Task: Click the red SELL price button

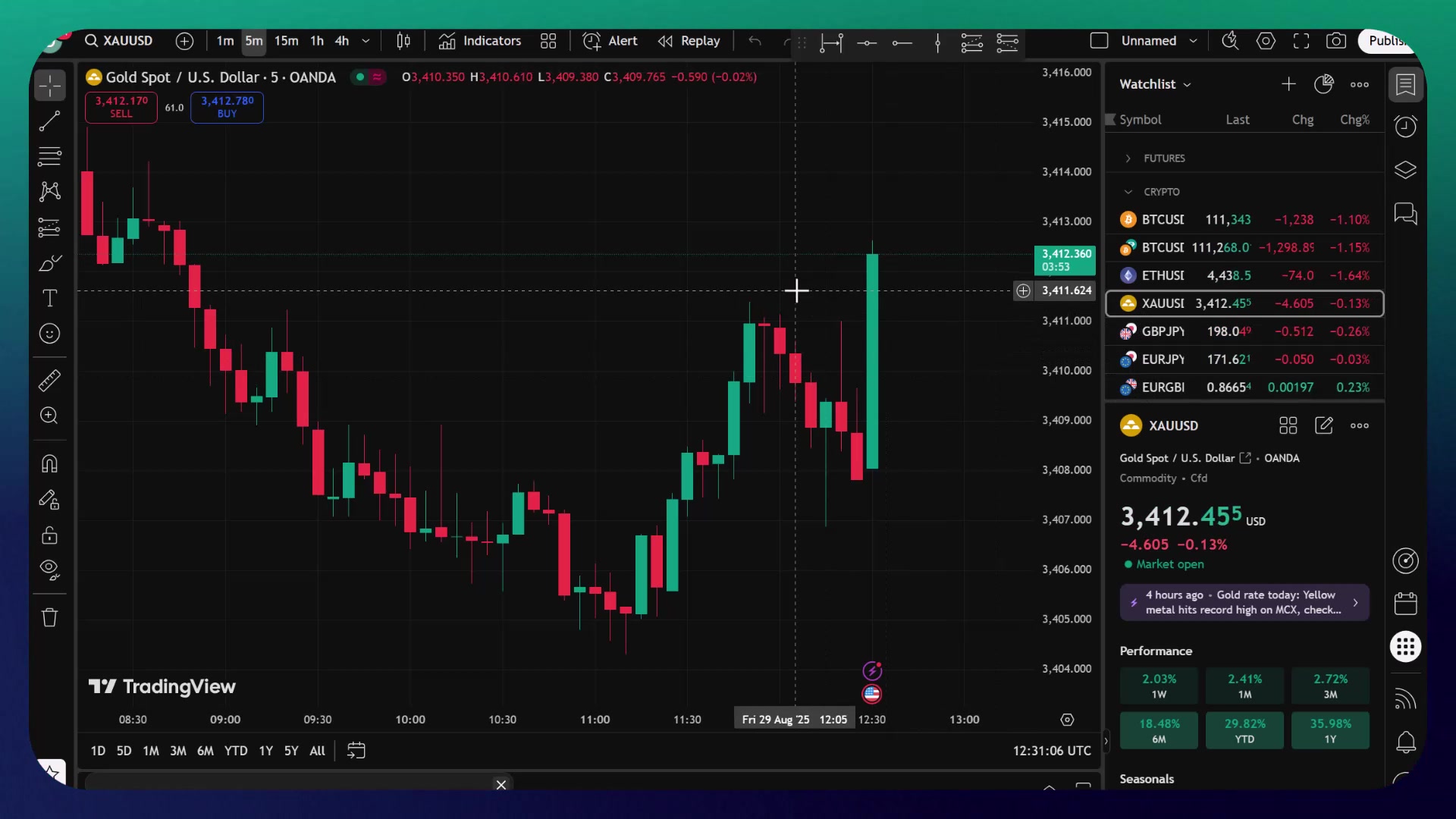Action: (x=121, y=107)
